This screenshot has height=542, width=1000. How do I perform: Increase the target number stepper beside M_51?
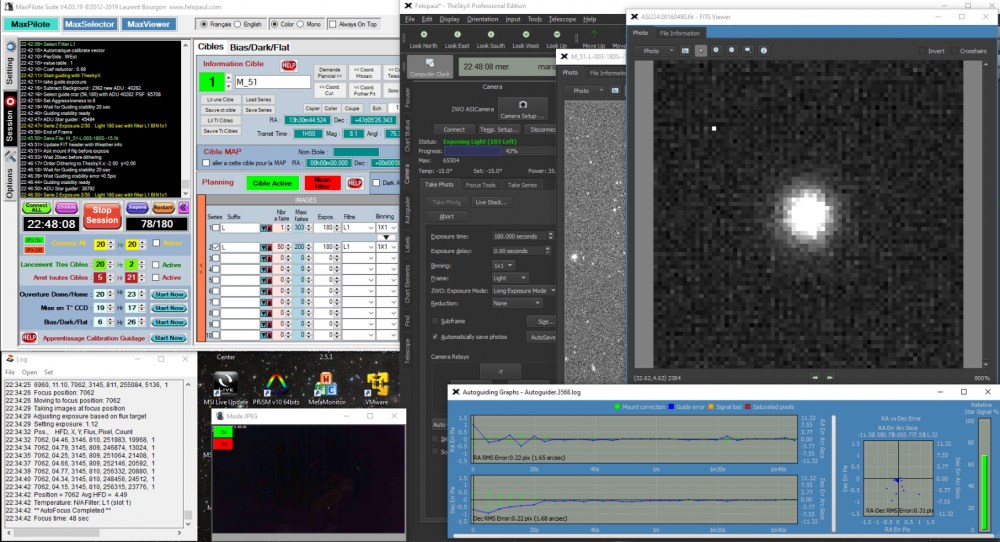[228, 78]
